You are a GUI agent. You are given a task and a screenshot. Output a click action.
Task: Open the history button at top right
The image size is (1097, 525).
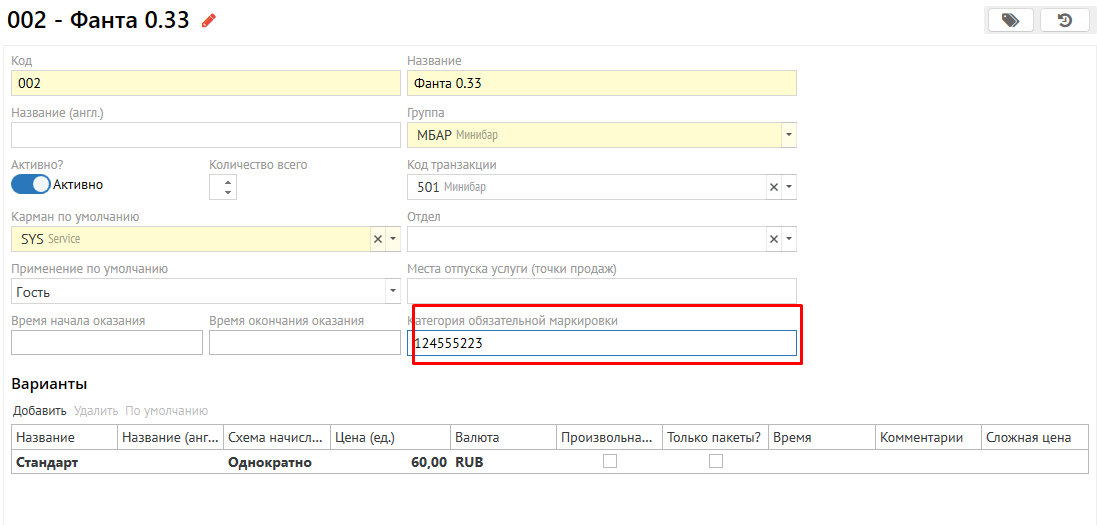pyautogui.click(x=1064, y=20)
